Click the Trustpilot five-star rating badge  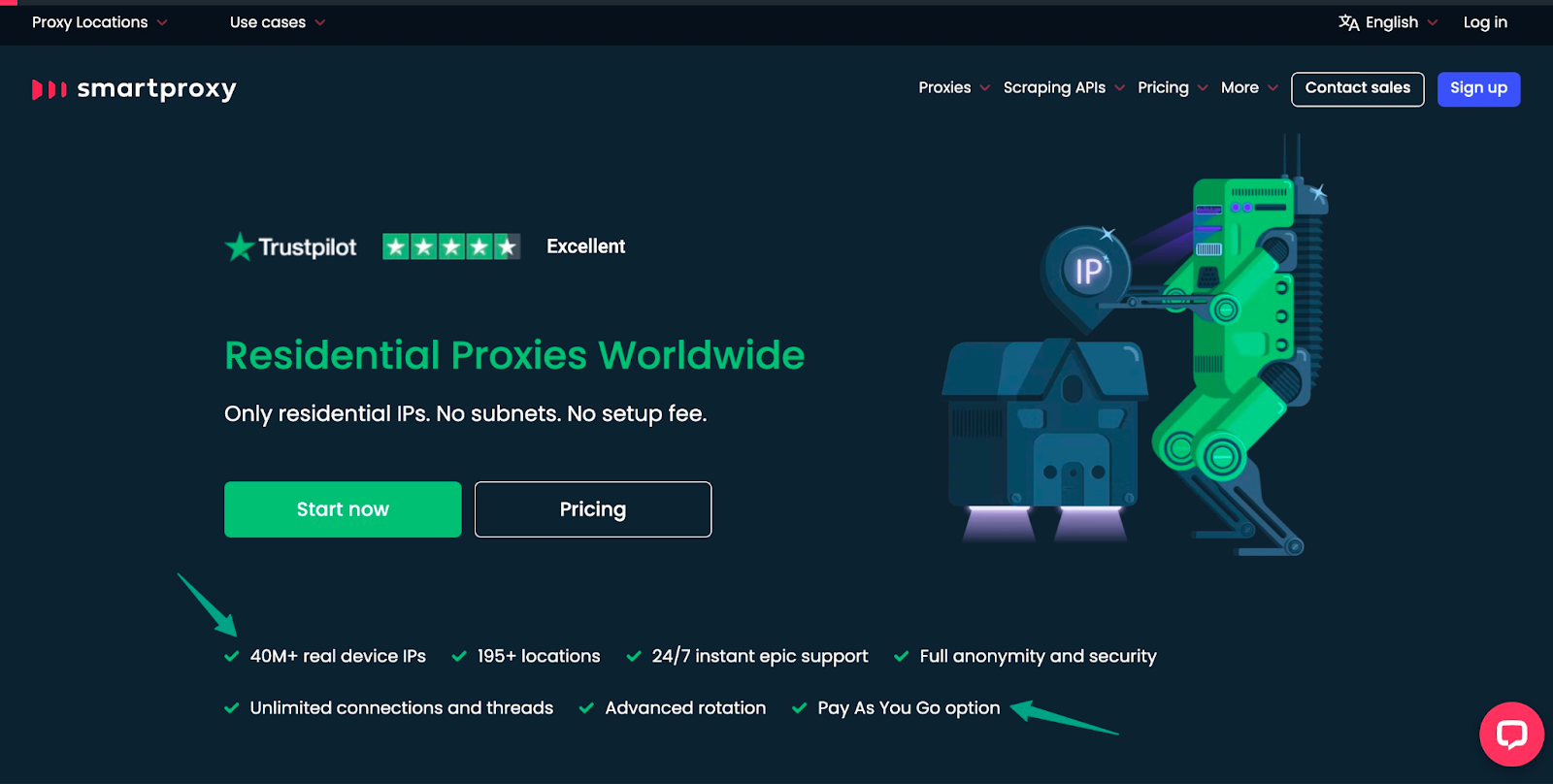451,246
